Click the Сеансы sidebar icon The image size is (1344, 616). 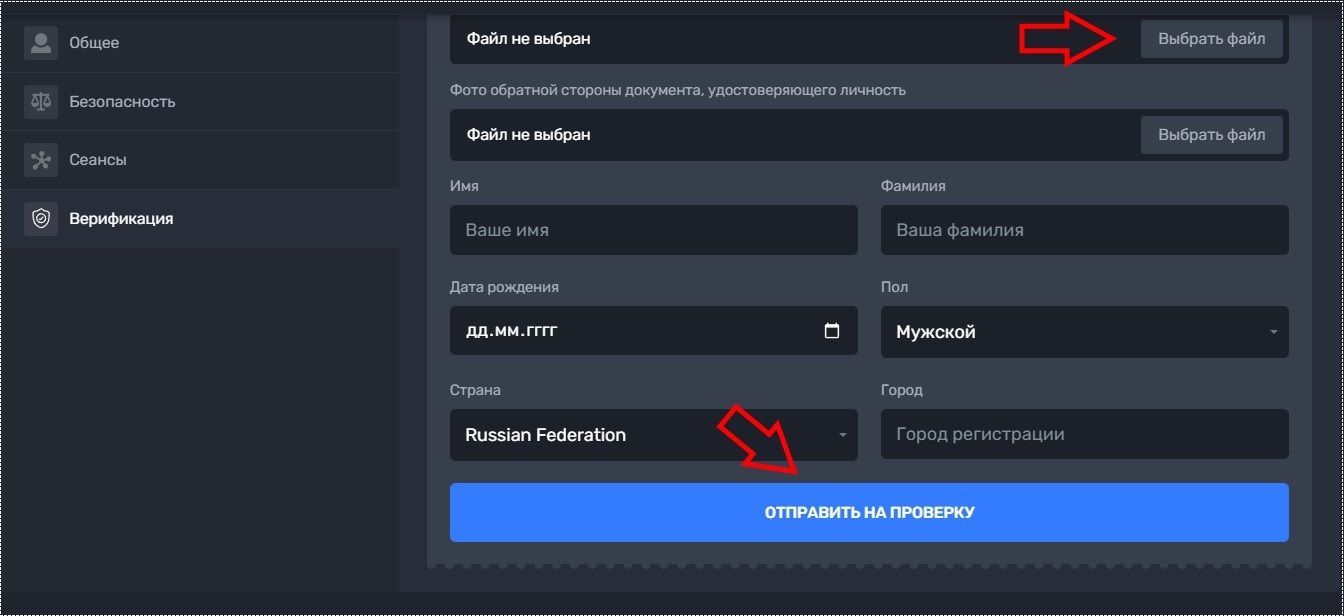[x=41, y=160]
